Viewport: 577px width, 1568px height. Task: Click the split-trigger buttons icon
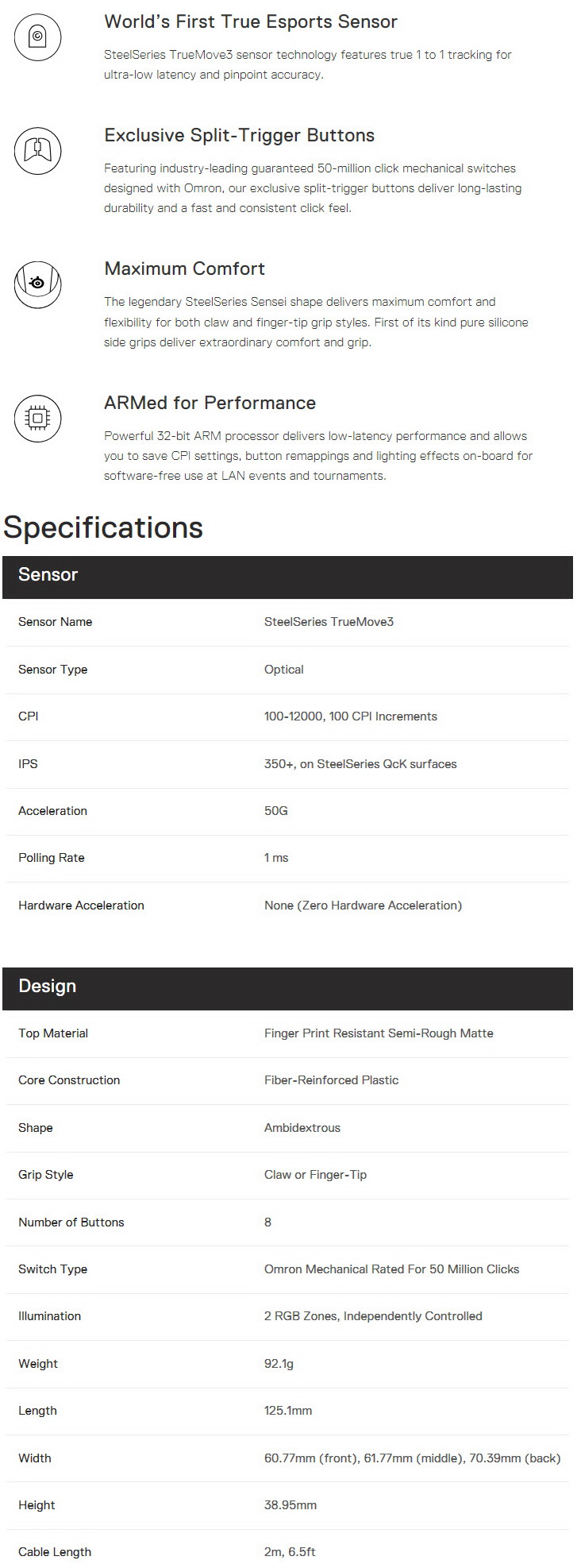pyautogui.click(x=37, y=149)
